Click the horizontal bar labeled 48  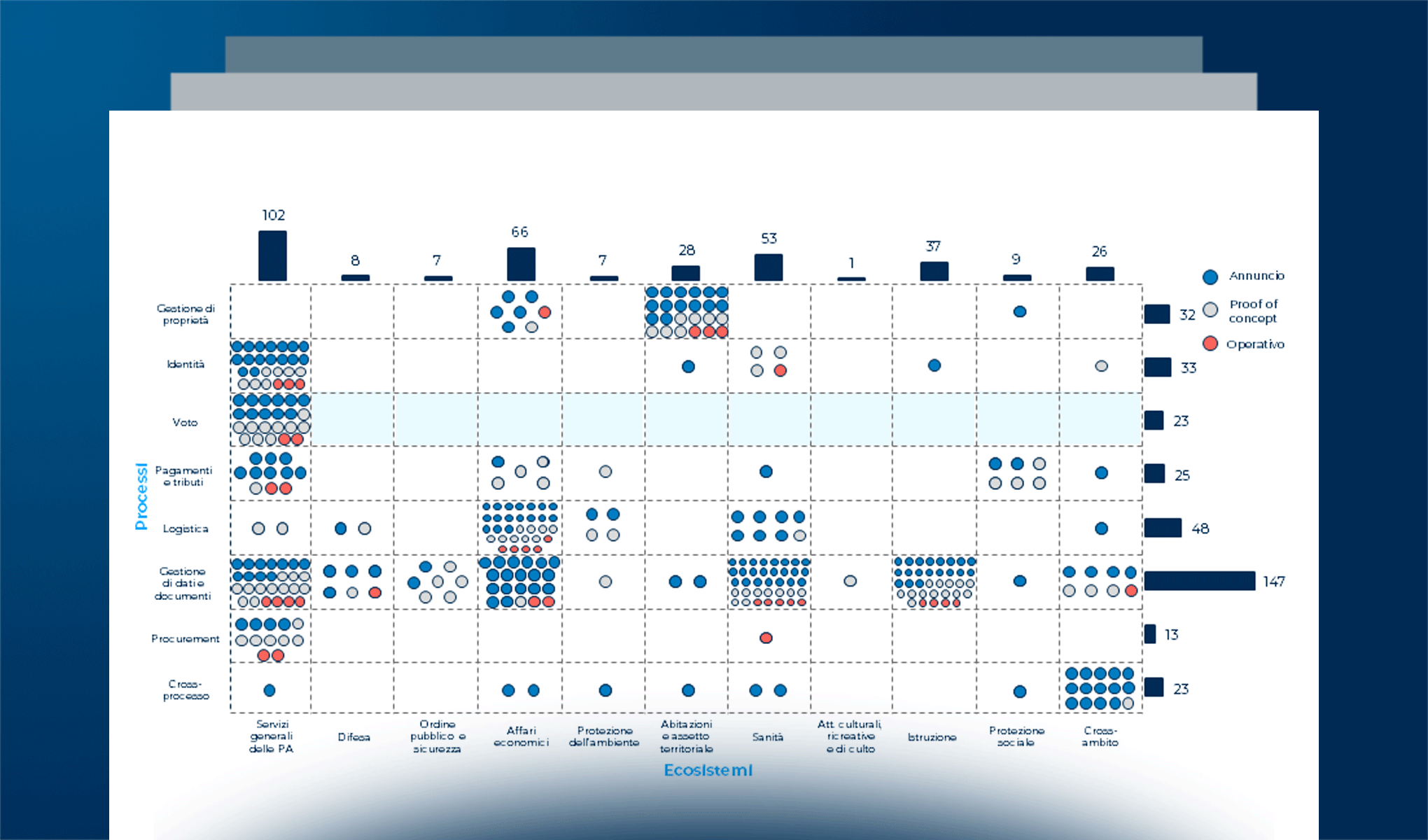pyautogui.click(x=1163, y=528)
